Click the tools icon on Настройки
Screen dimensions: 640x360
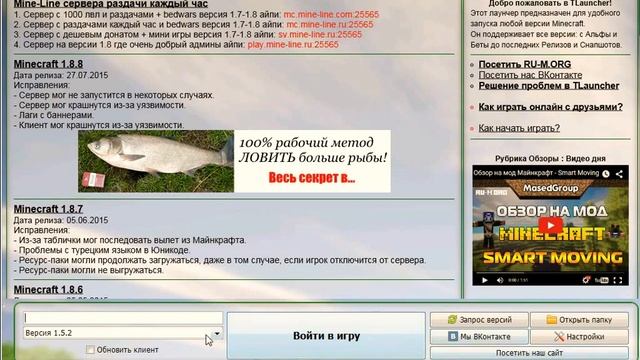(x=559, y=336)
